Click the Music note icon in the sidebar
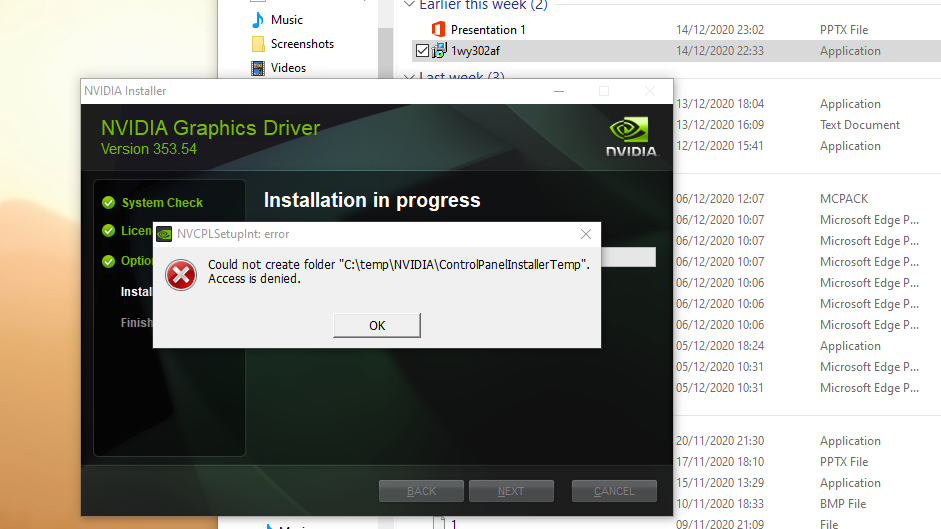 click(258, 20)
